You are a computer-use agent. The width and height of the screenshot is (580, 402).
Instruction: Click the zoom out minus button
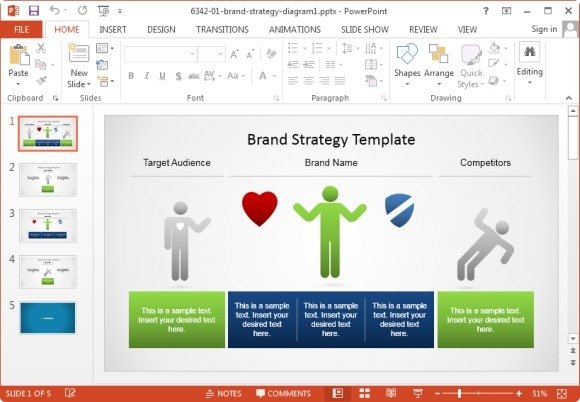pyautogui.click(x=438, y=393)
